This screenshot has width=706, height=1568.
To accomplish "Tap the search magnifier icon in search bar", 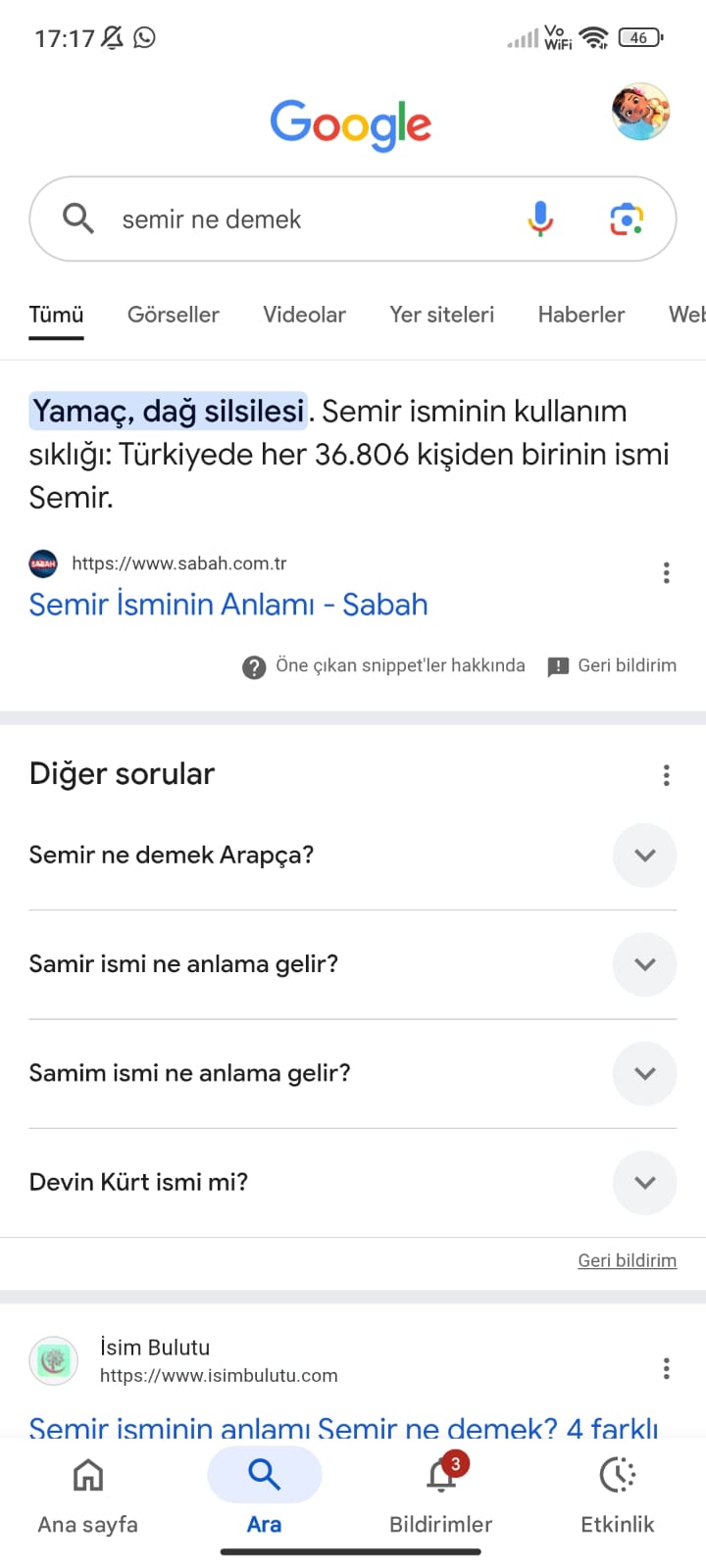I will tap(78, 219).
